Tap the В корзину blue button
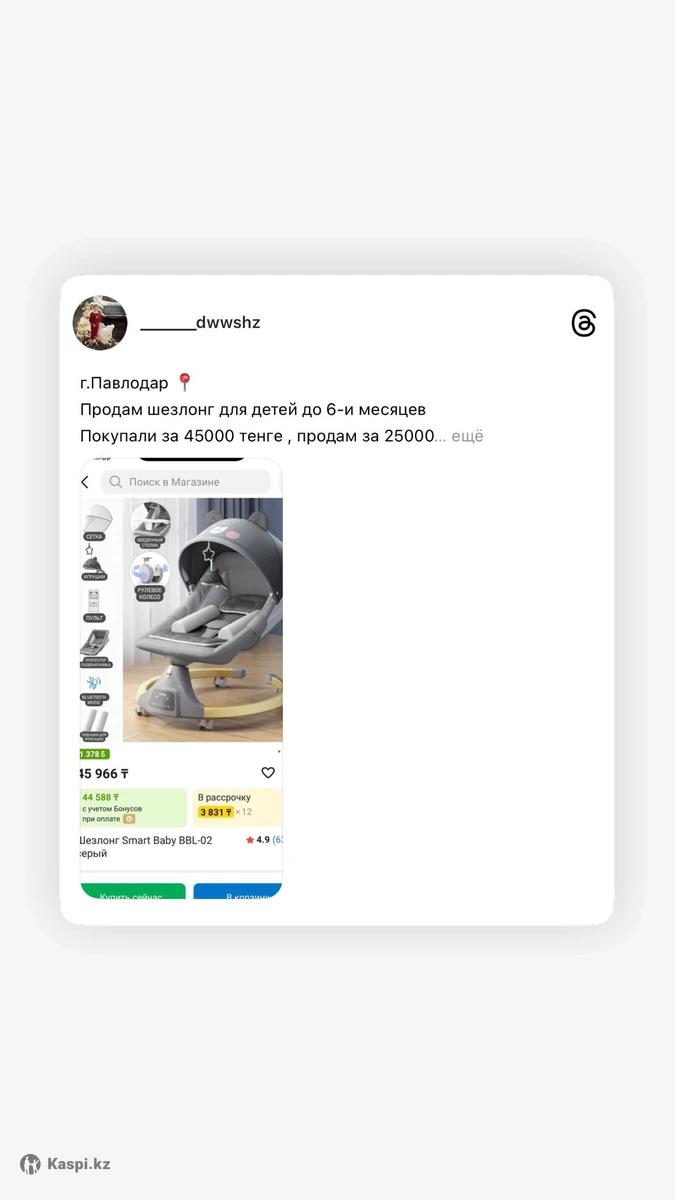 click(x=238, y=892)
